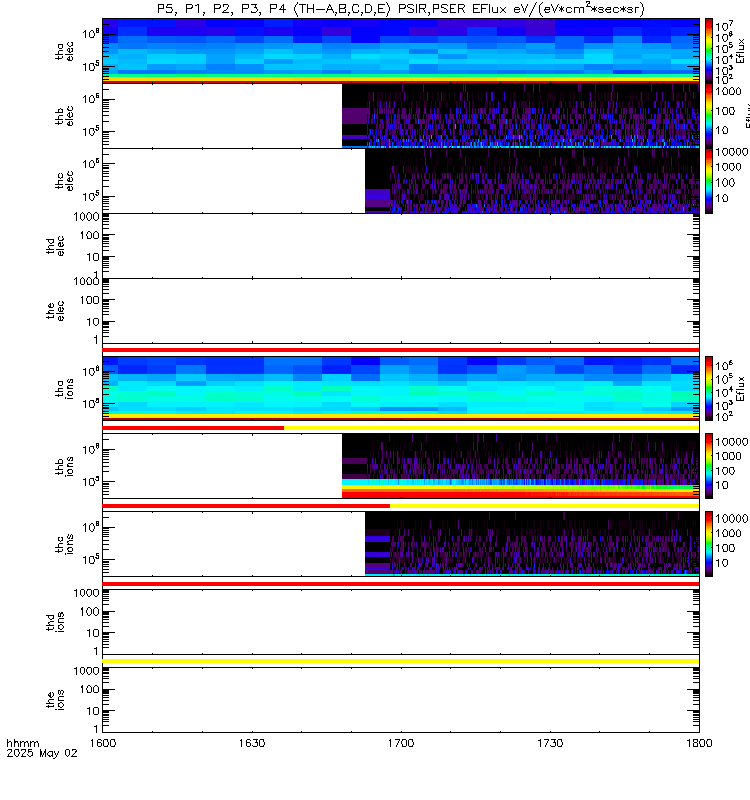Click the 1730 time tick label
The height and width of the screenshot is (800, 750).
pyautogui.click(x=550, y=743)
